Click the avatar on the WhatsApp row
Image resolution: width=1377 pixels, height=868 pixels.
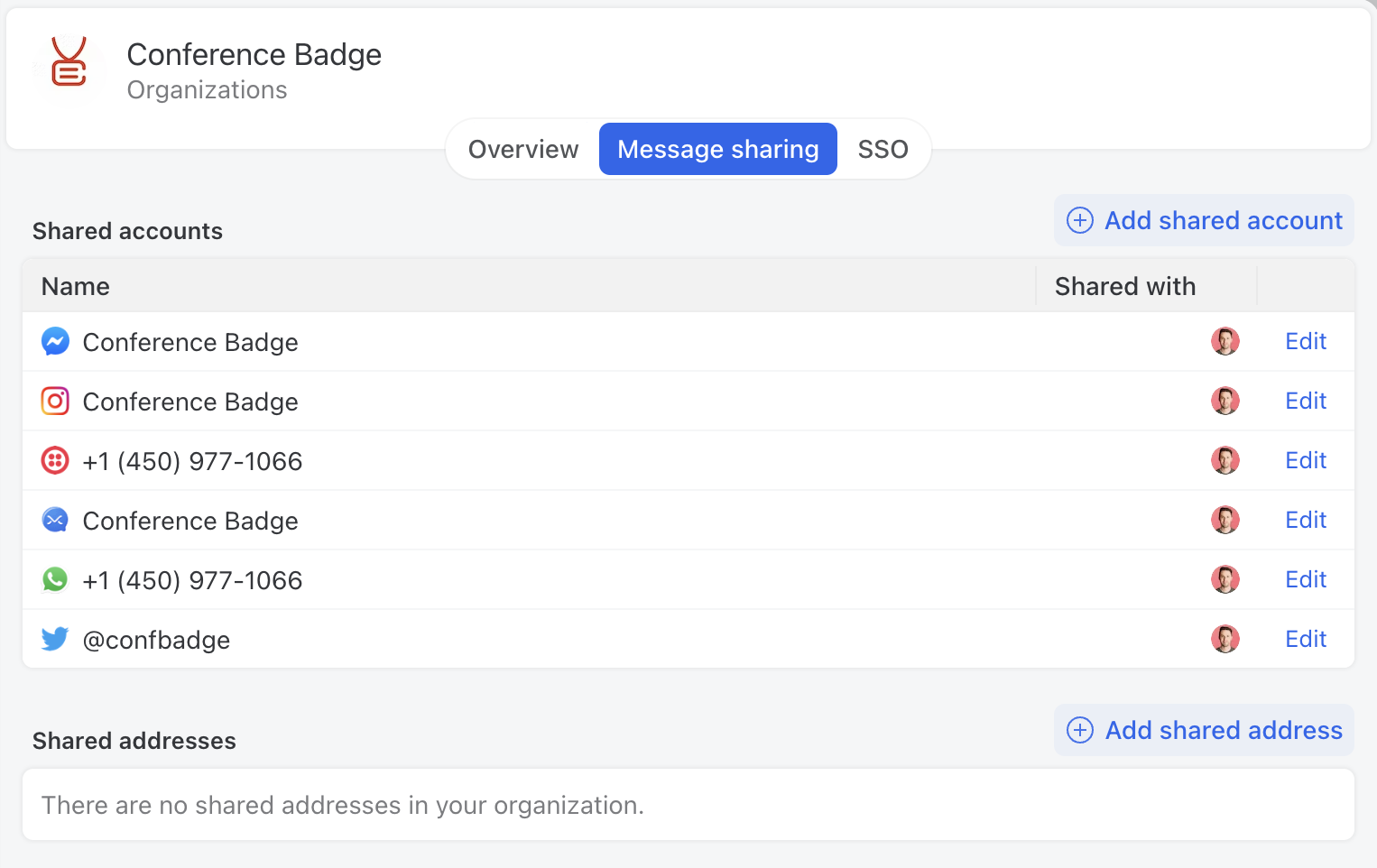pos(1225,578)
